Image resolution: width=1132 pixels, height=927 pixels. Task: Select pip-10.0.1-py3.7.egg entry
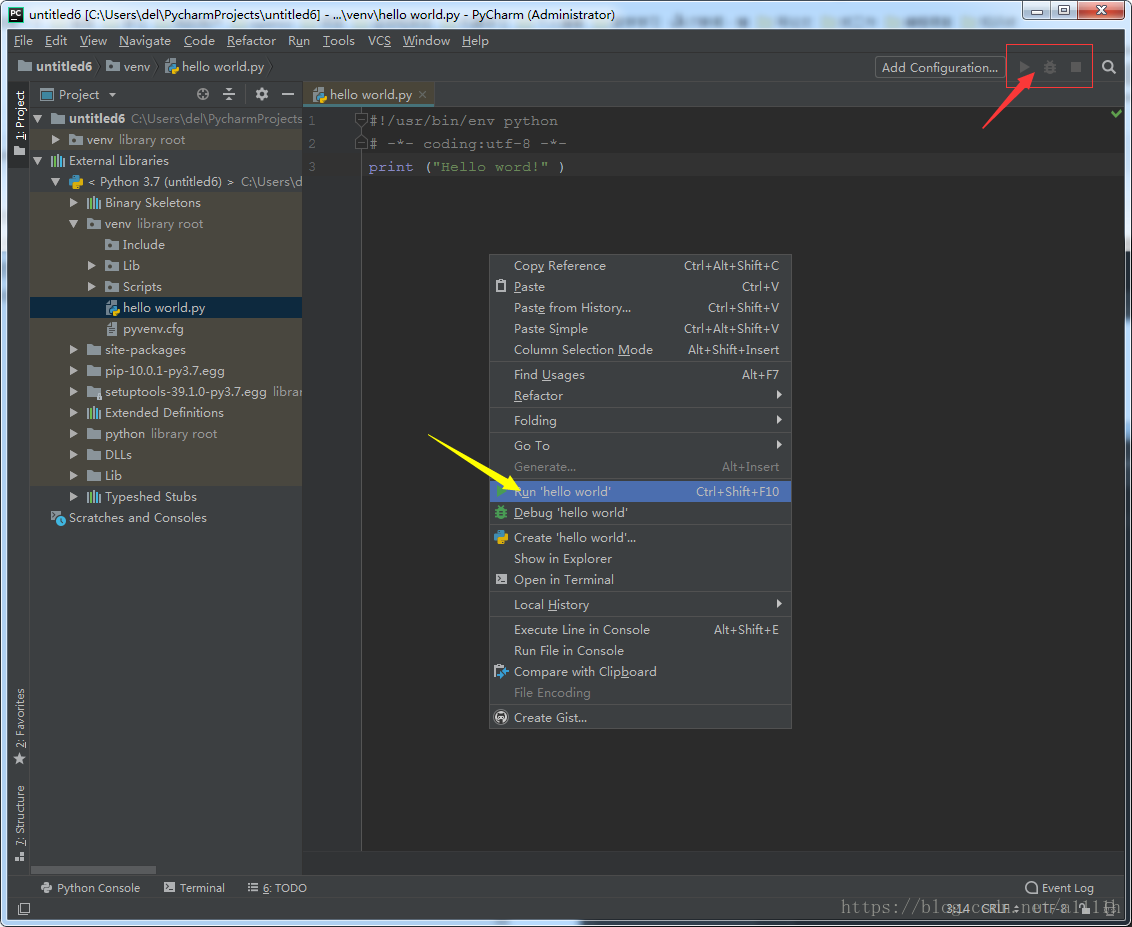(x=166, y=370)
